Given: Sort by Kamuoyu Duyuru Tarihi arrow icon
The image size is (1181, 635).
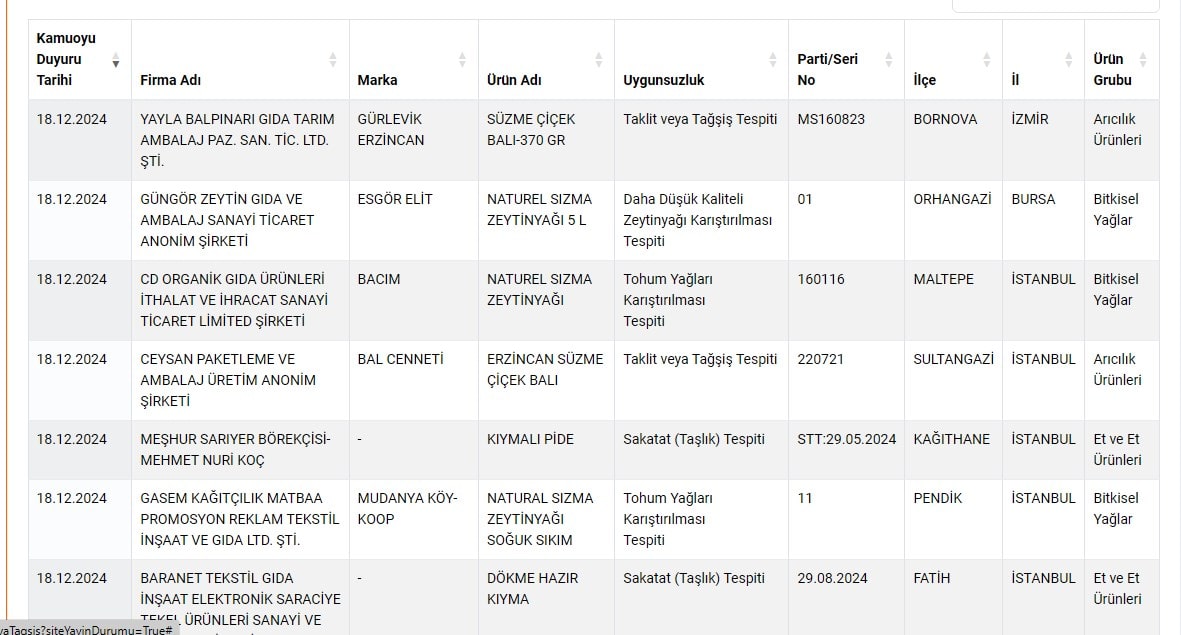Looking at the screenshot, I should (x=116, y=59).
